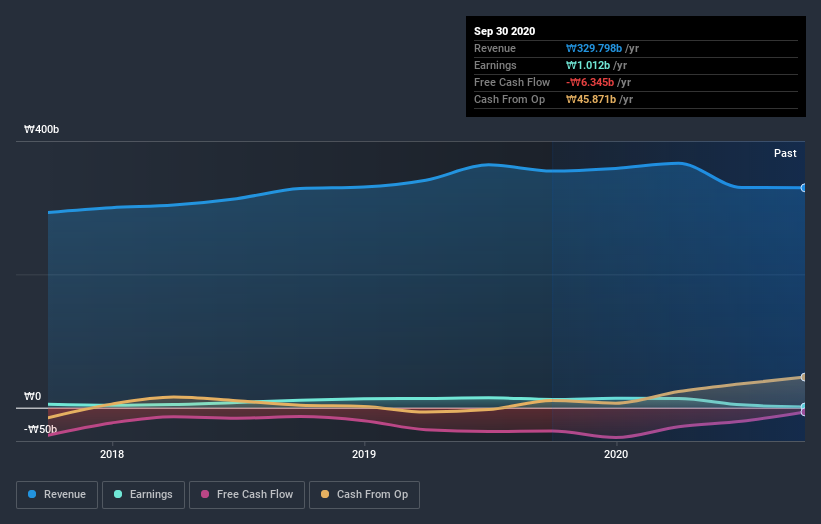Click the Earnings endpoint marker on the teal line
Viewport: 821px width, 524px height.
(803, 407)
